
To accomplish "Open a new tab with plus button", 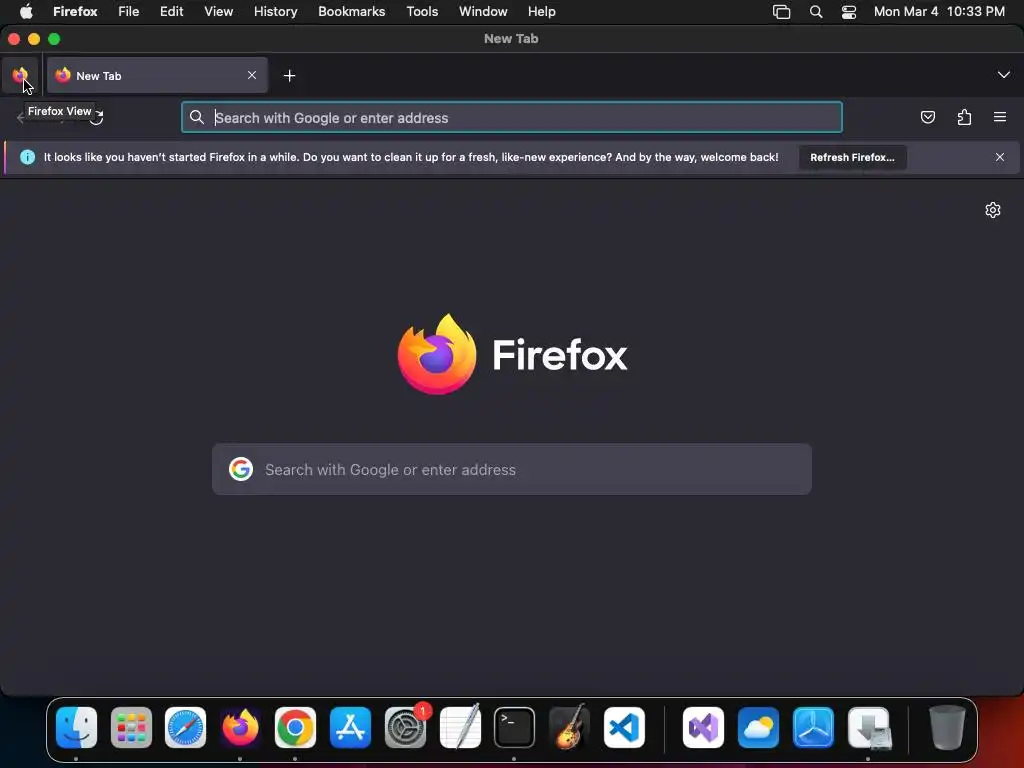I will [x=289, y=76].
